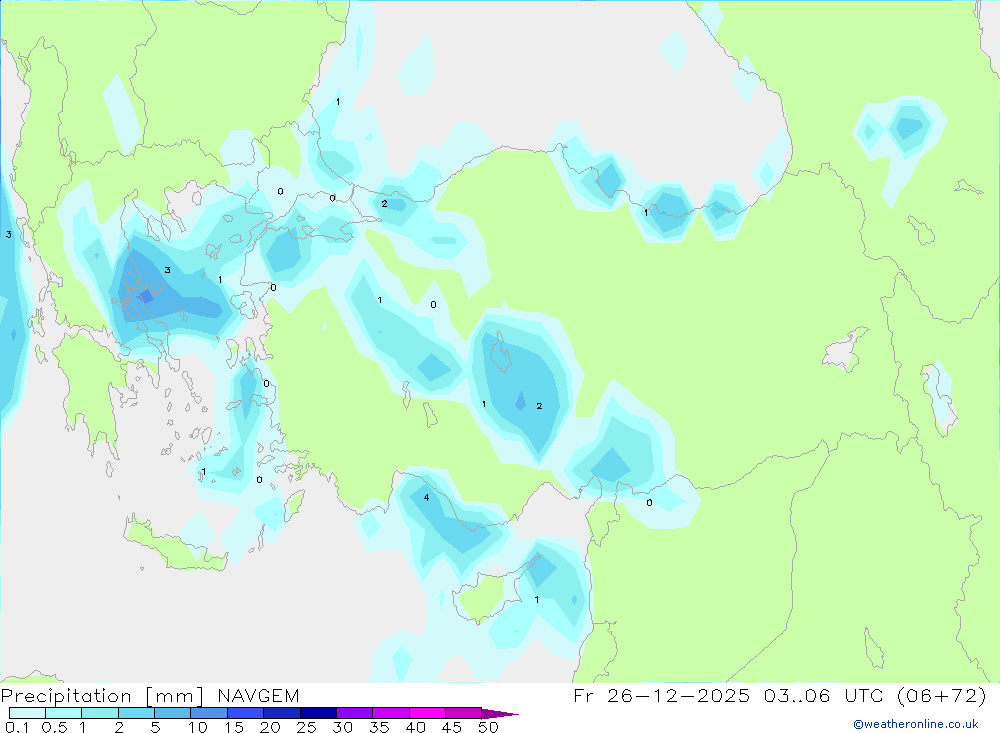This screenshot has height=733, width=1000.
Task: Select the legend swatch between 30 and 35
Action: [x=355, y=713]
